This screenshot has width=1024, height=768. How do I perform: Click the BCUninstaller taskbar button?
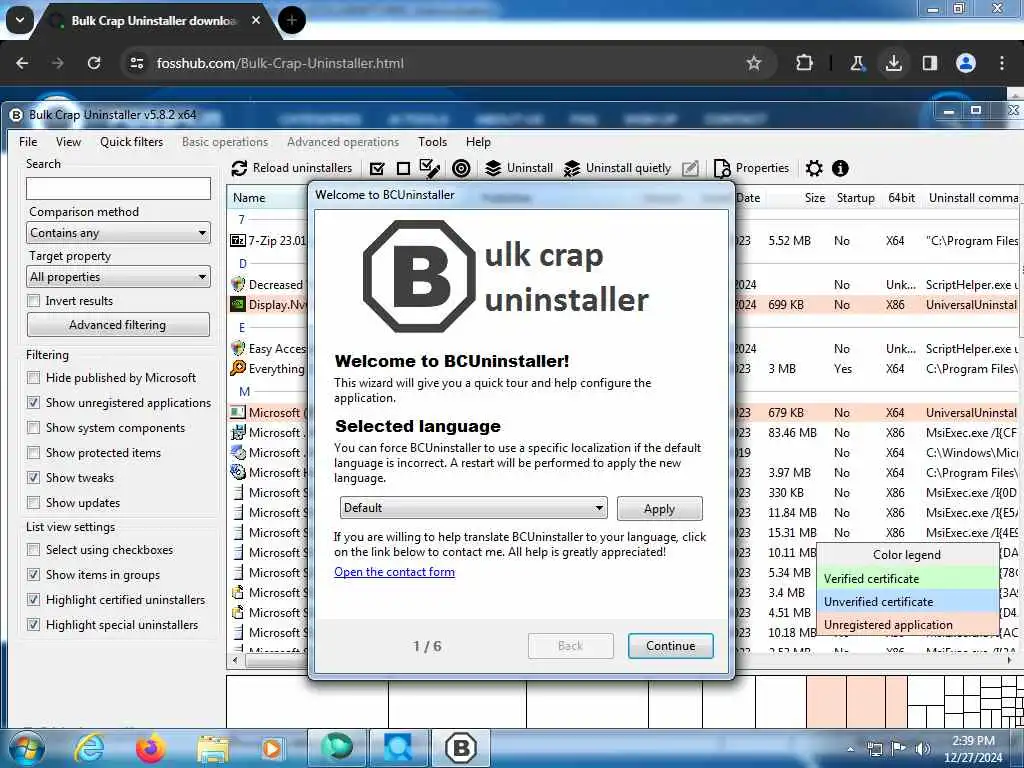pos(460,748)
